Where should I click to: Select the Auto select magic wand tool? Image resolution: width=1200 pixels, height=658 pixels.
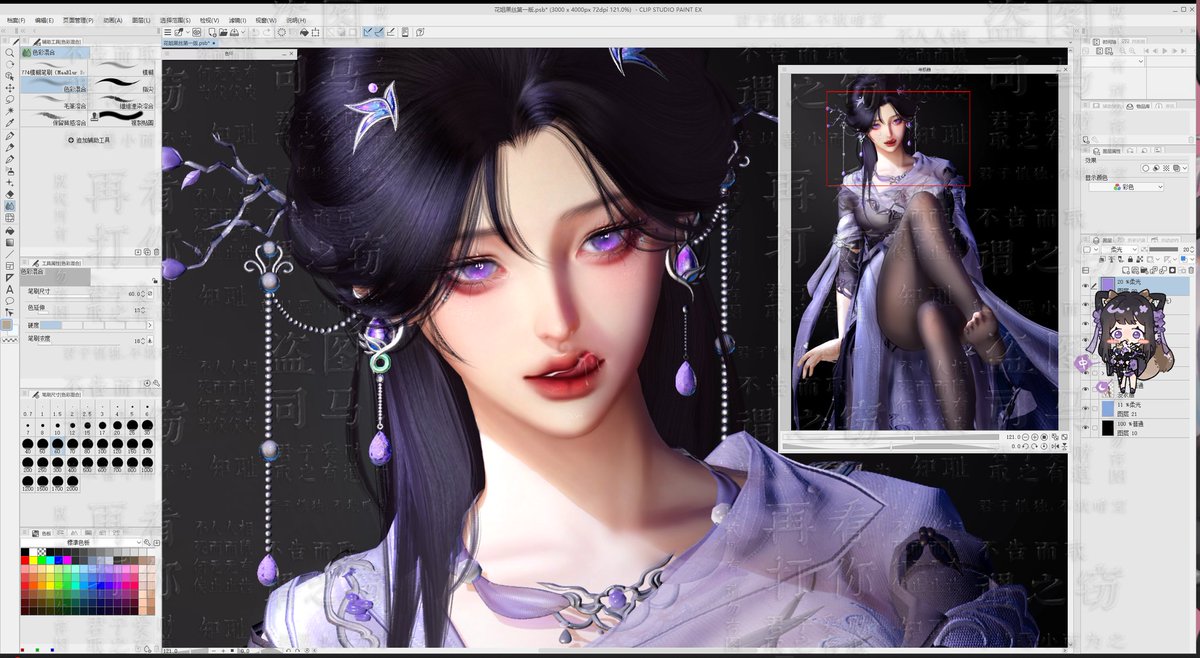coord(9,111)
